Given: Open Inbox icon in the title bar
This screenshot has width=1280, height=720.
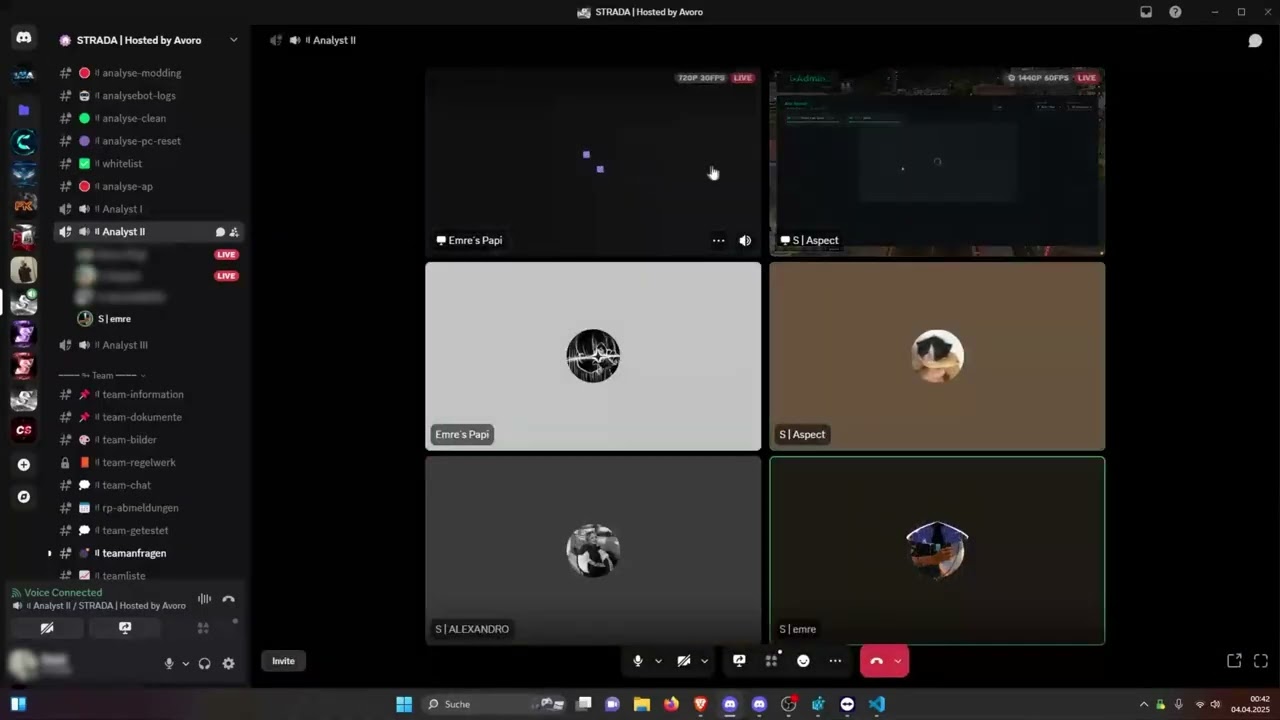Looking at the screenshot, I should coord(1146,12).
